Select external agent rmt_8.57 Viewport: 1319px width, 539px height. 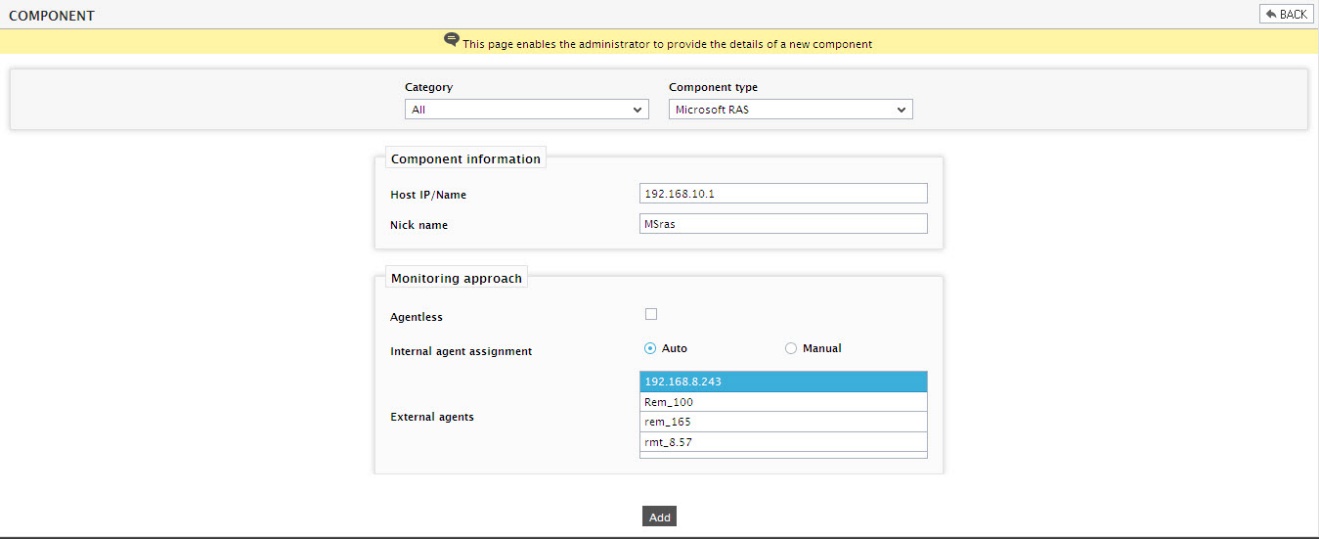(x=783, y=441)
